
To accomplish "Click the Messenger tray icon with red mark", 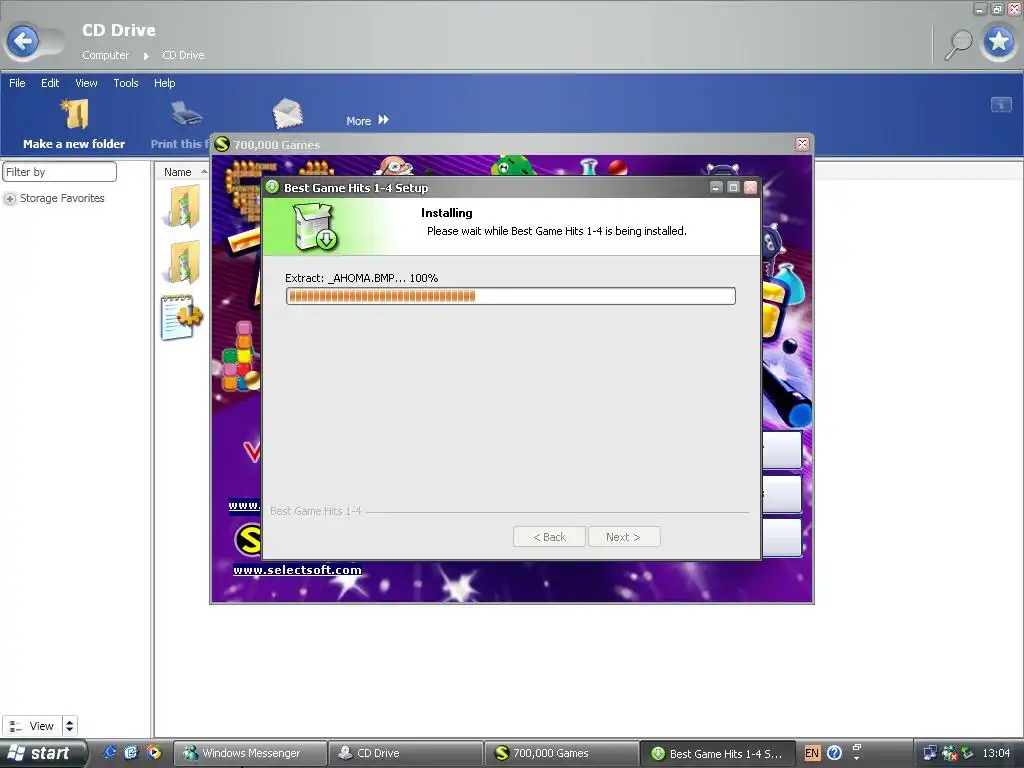I will click(x=950, y=753).
